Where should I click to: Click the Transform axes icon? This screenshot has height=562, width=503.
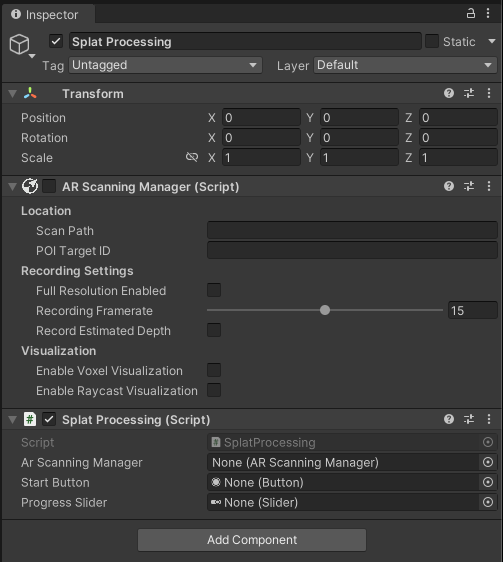[30, 94]
